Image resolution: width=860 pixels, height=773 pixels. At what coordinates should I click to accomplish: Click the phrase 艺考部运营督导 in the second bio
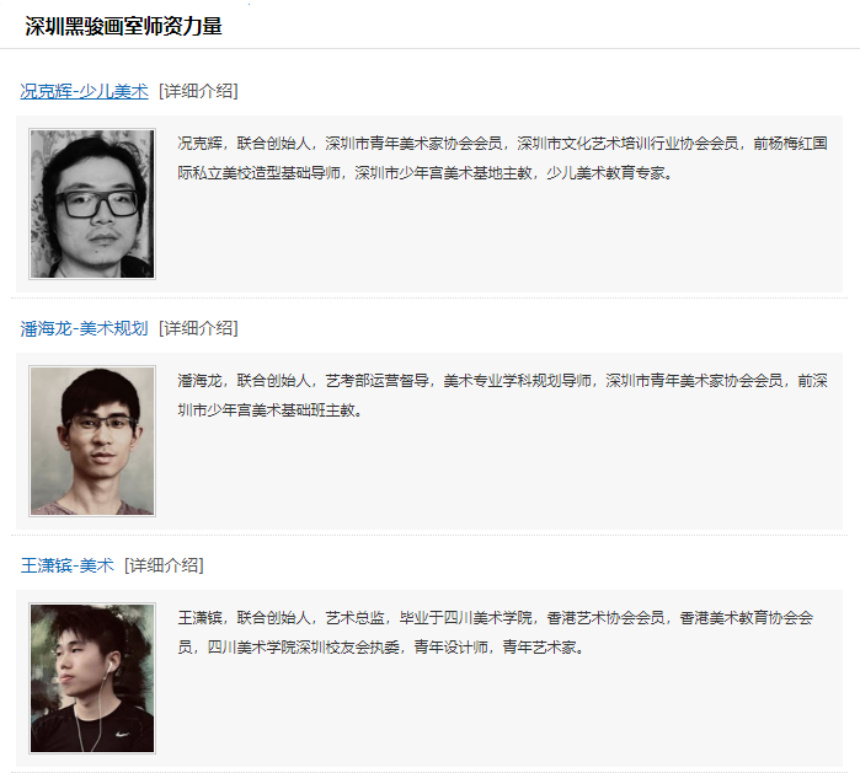(x=377, y=381)
